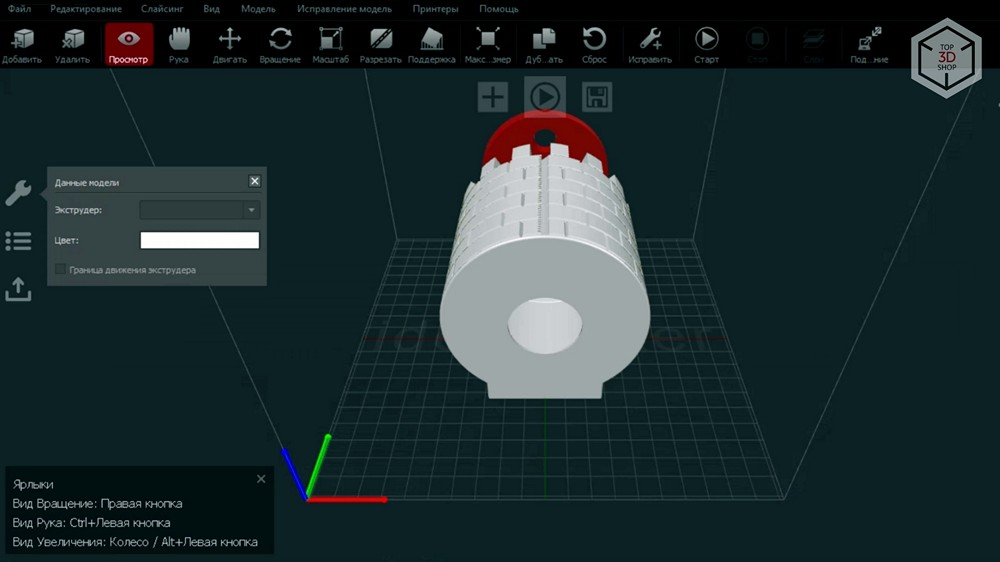Screen dimensions: 1000x562
Task: Open the Принтеры menu
Action: (436, 9)
